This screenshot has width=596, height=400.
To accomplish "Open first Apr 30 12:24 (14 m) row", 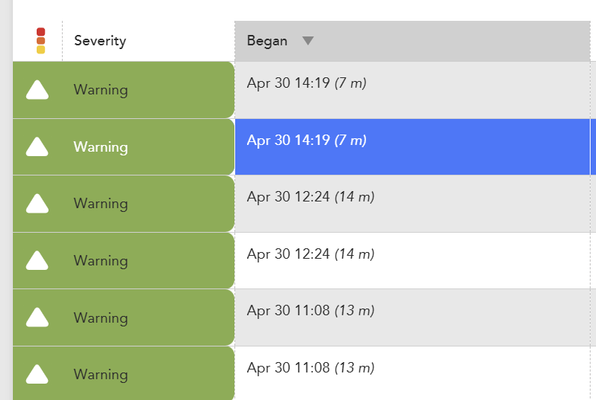I will (x=412, y=203).
